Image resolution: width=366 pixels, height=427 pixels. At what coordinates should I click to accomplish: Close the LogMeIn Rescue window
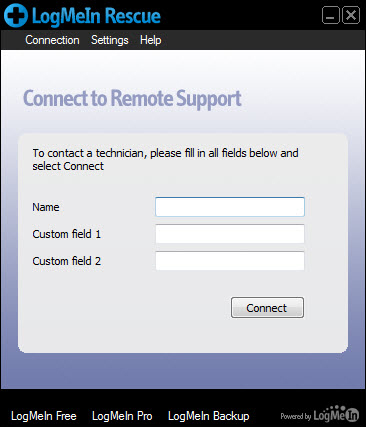pyautogui.click(x=351, y=15)
